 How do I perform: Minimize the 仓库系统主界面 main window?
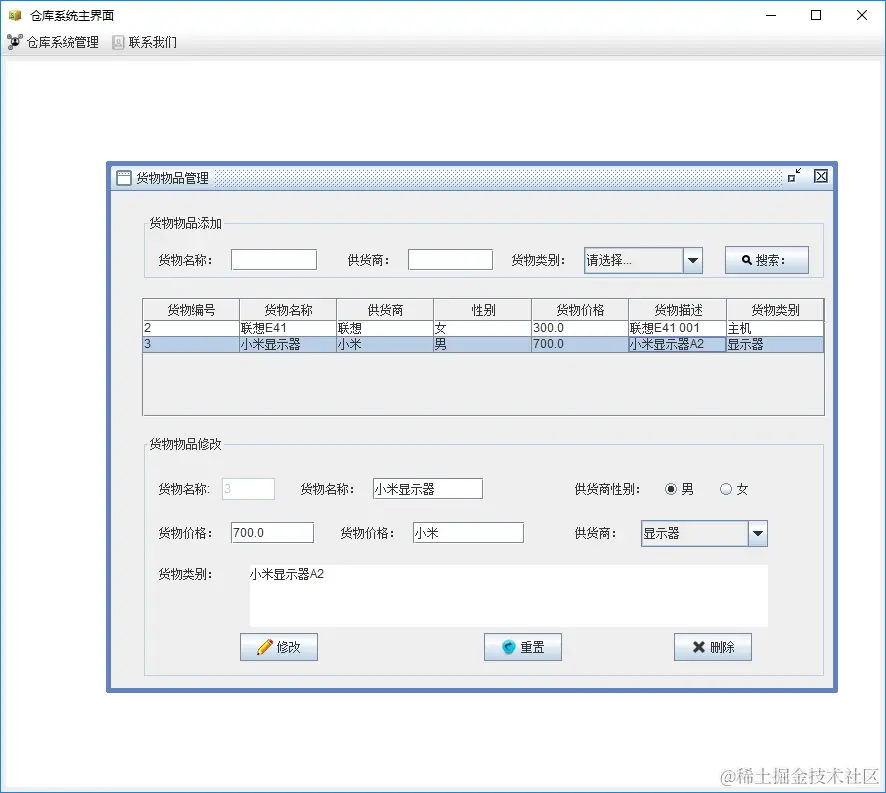pos(771,15)
